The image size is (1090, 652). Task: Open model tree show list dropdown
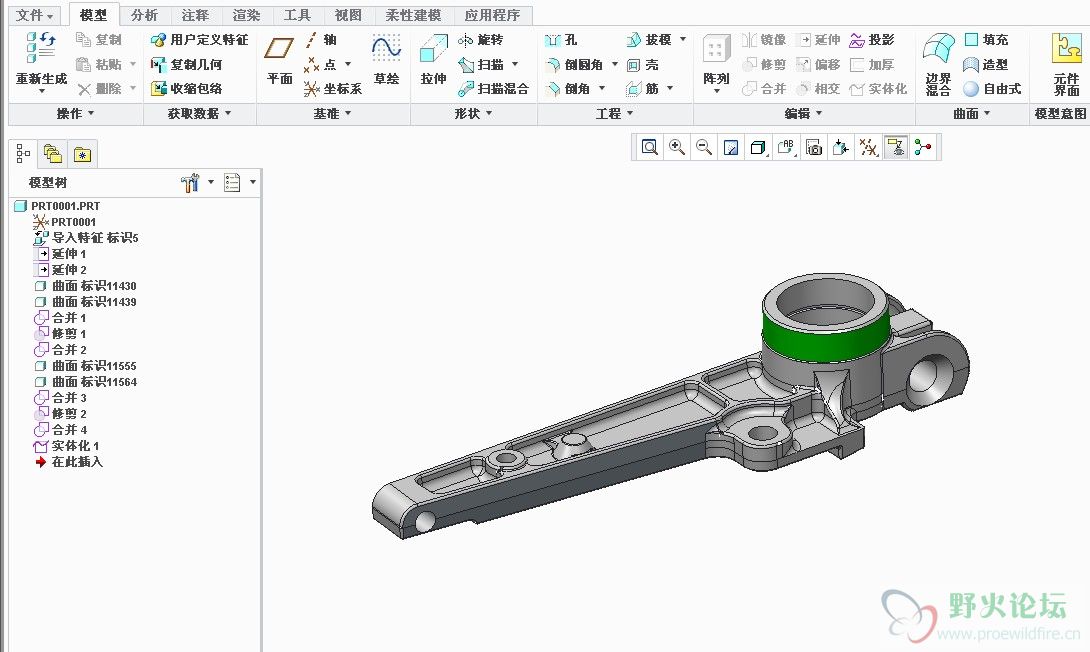tap(240, 183)
